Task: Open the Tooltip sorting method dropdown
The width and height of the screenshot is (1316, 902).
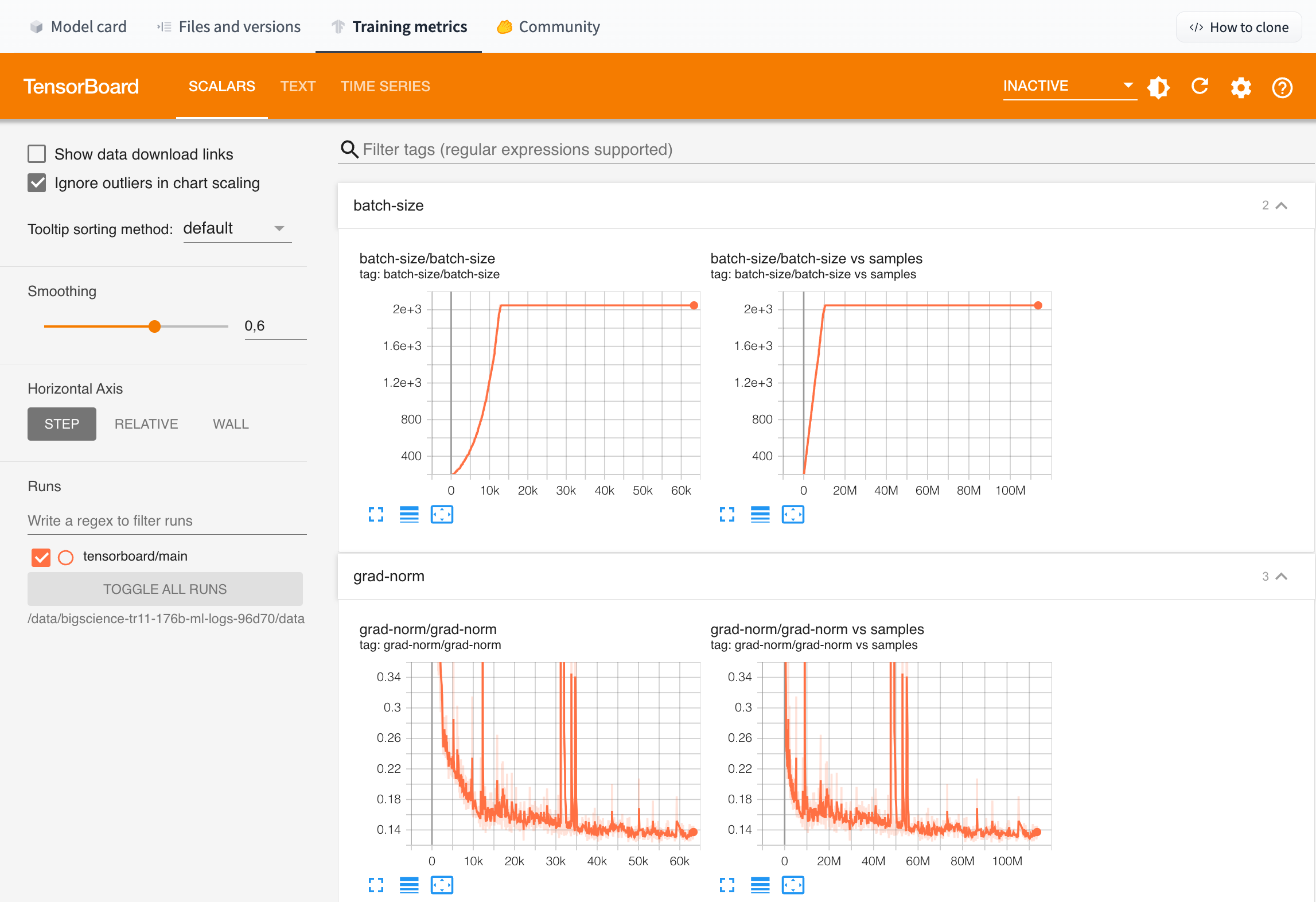Action: (237, 228)
